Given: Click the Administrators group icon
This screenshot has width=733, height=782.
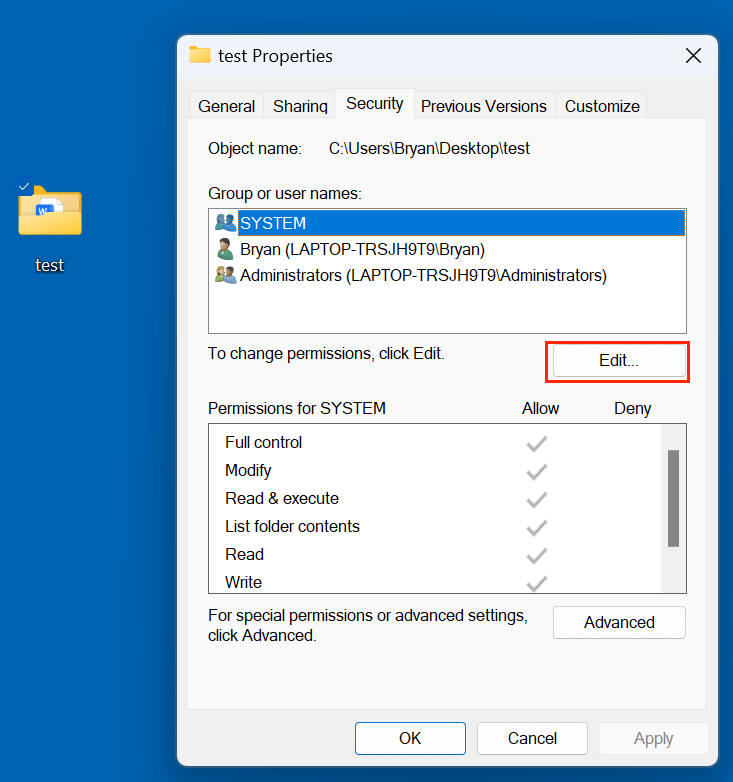Looking at the screenshot, I should (225, 275).
